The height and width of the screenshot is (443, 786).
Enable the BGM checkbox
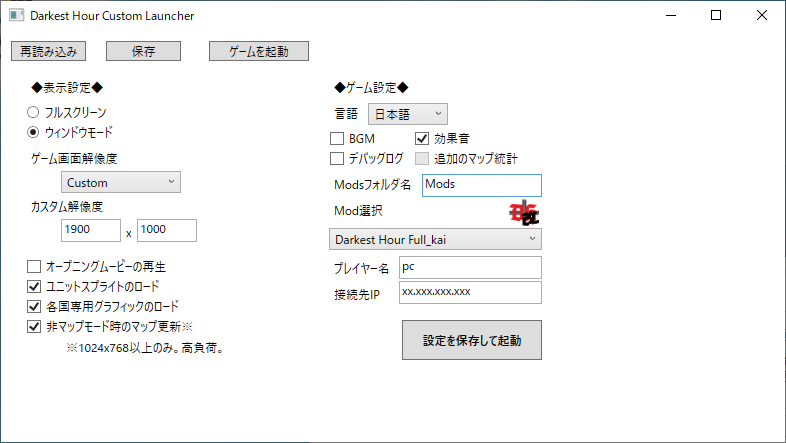[x=337, y=139]
